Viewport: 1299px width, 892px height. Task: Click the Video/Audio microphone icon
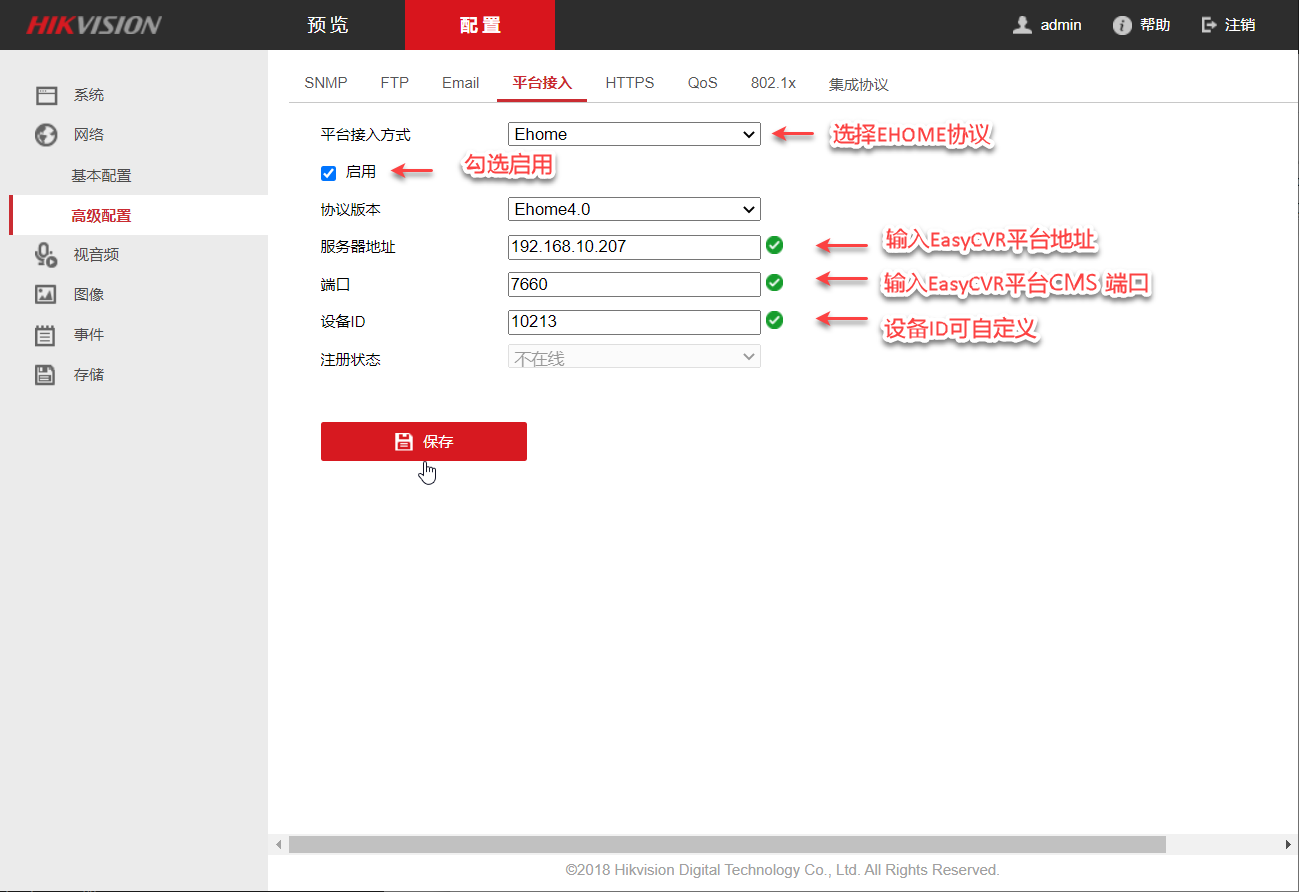point(46,255)
